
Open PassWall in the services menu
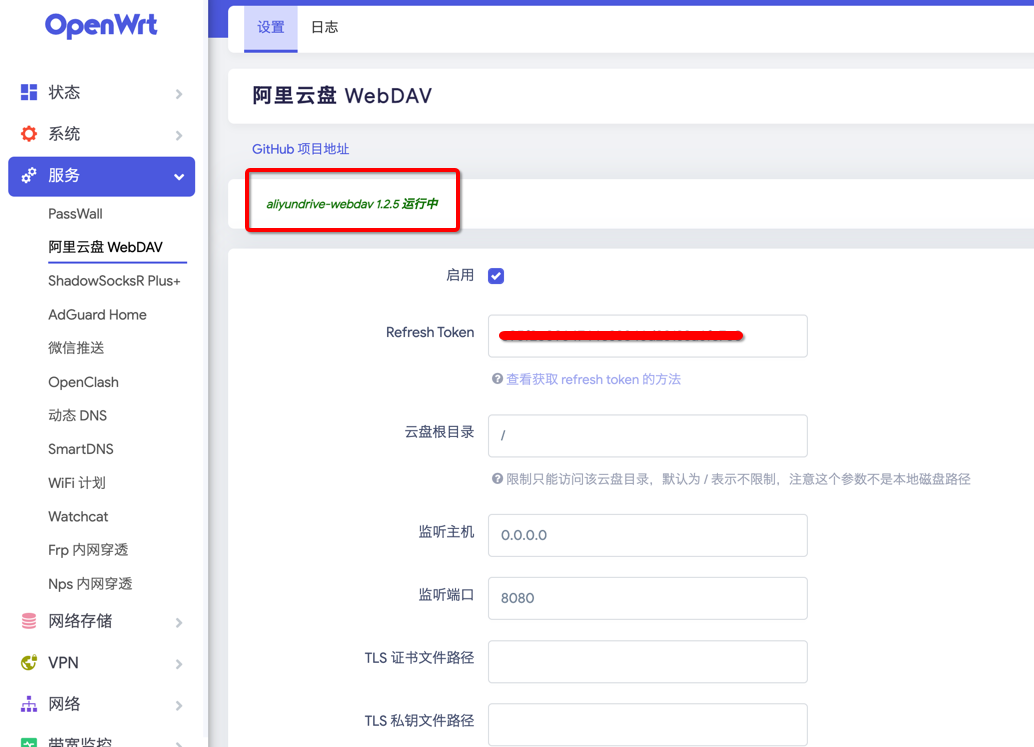tap(75, 214)
